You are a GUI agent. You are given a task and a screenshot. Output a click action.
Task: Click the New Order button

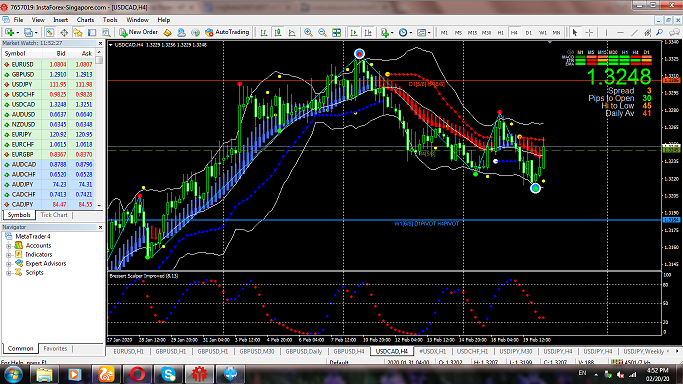click(138, 32)
